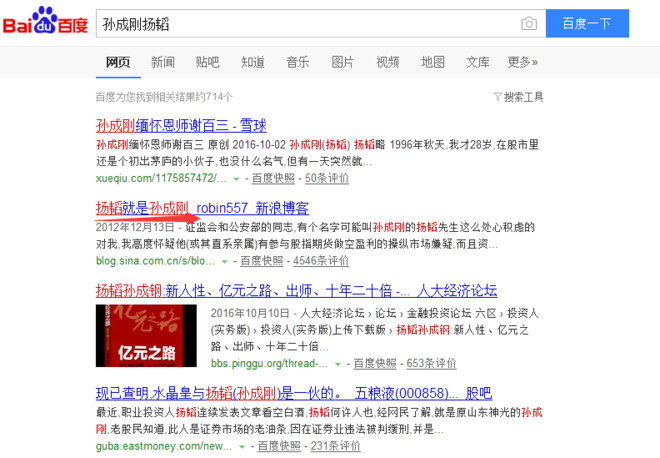
Task: Open result 孙成刚缅怀恩师谢百三 - 雪球
Action: 181,125
